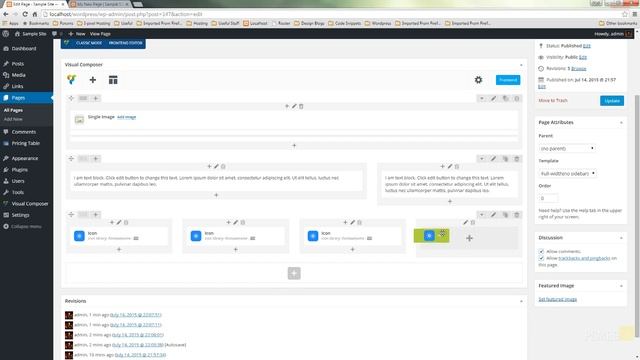Edit the column containing Single Image

click(x=294, y=106)
